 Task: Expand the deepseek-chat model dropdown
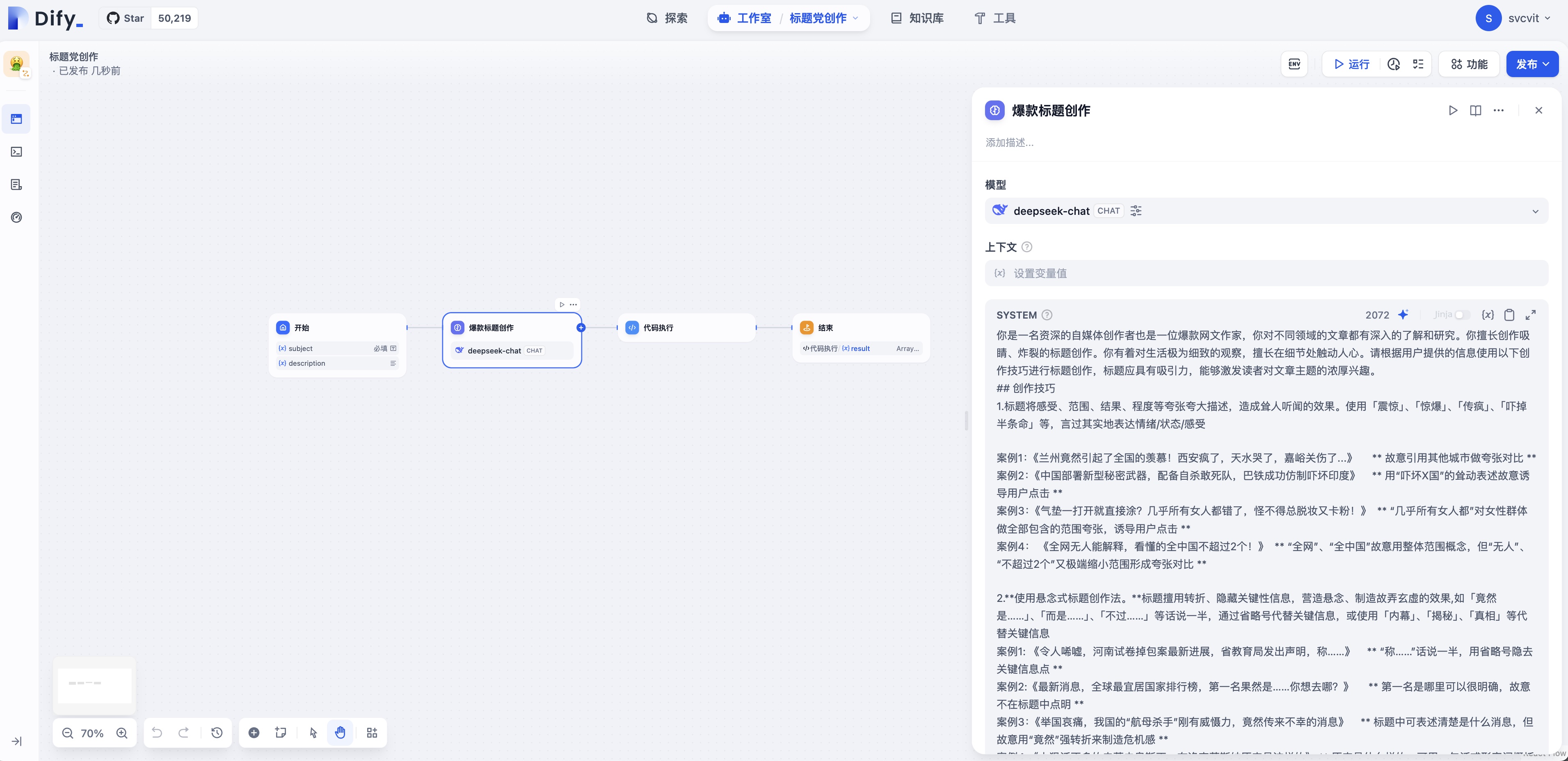[x=1534, y=211]
